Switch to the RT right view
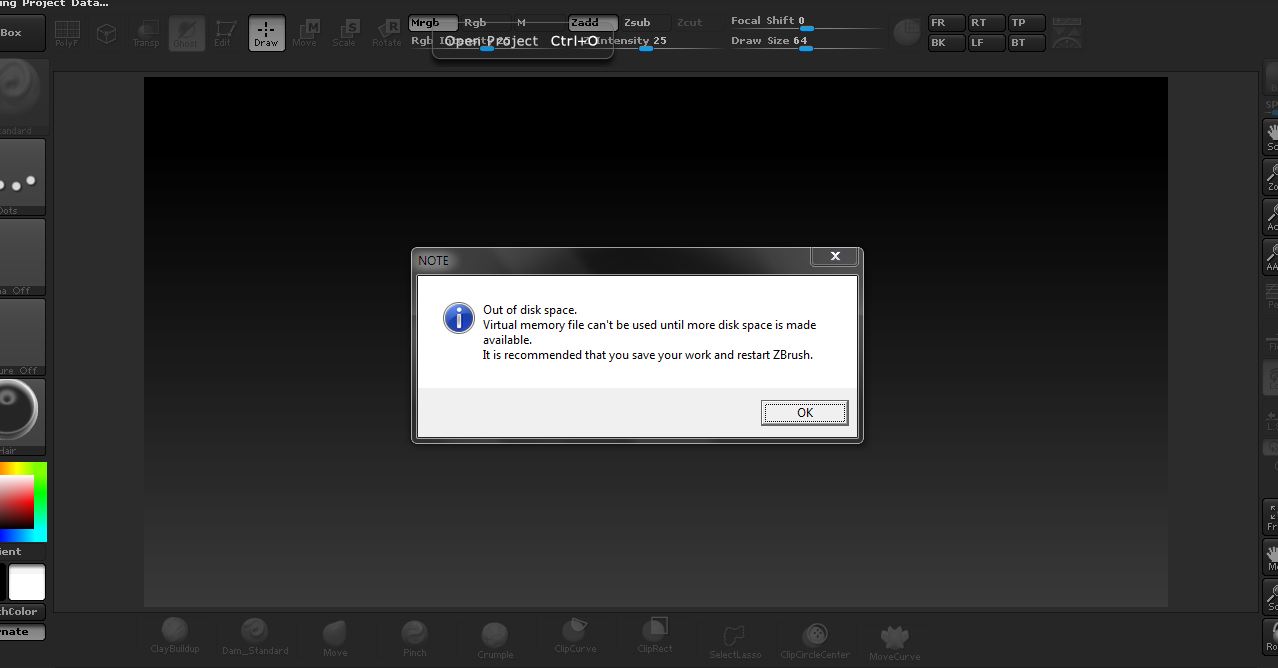The image size is (1278, 668). pyautogui.click(x=986, y=23)
